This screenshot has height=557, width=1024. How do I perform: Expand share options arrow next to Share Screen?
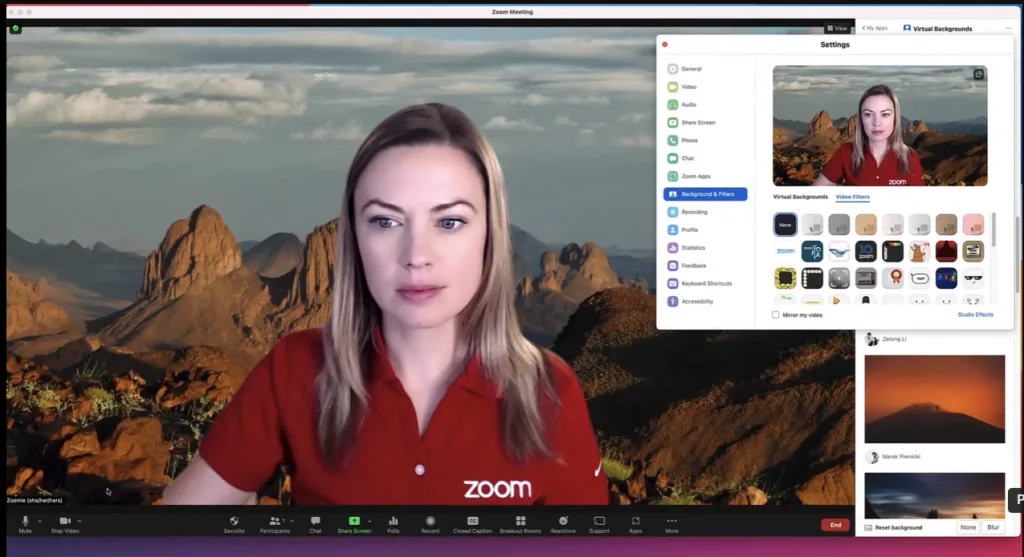click(x=370, y=521)
